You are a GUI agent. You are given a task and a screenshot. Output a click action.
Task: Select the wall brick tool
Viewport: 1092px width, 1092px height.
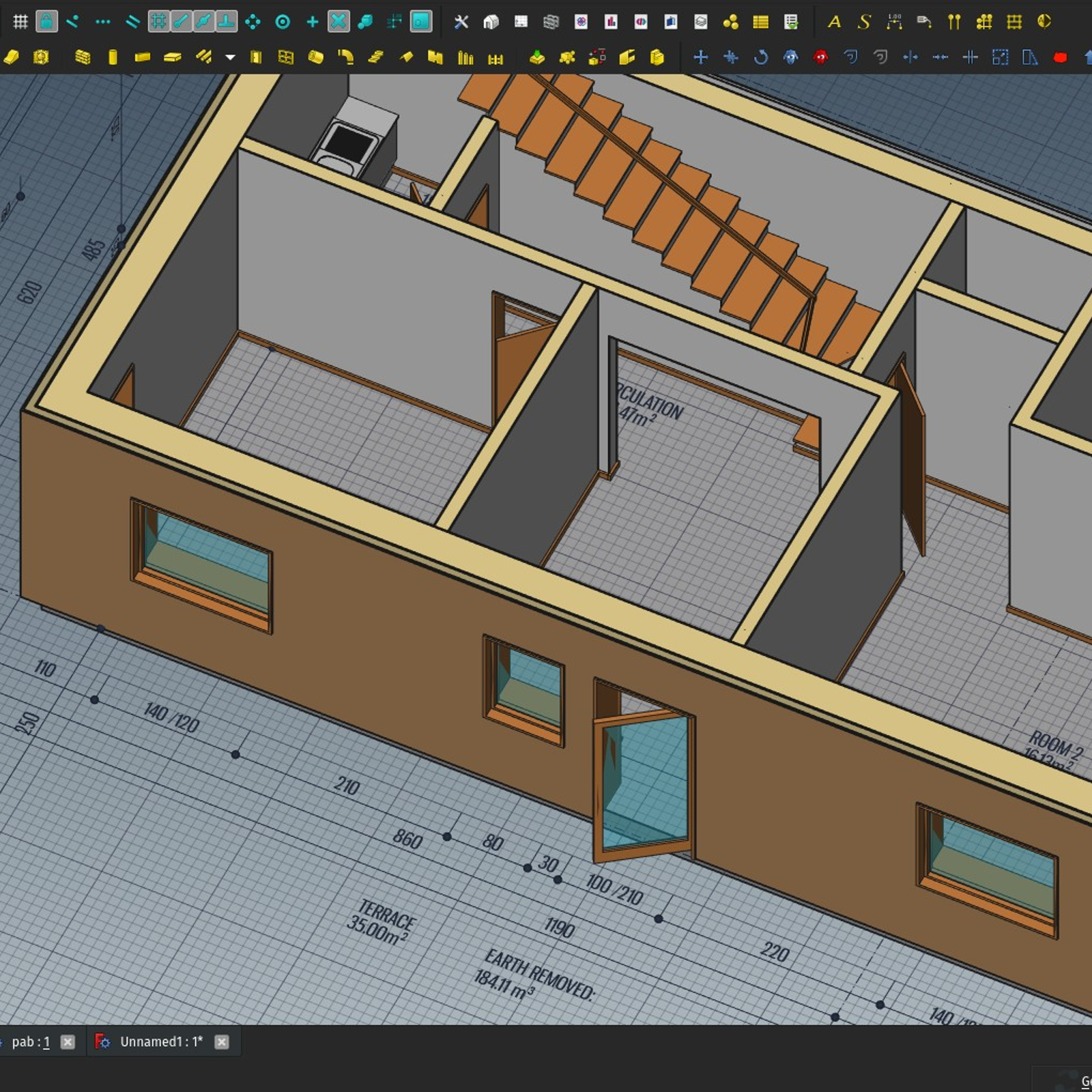[x=83, y=57]
